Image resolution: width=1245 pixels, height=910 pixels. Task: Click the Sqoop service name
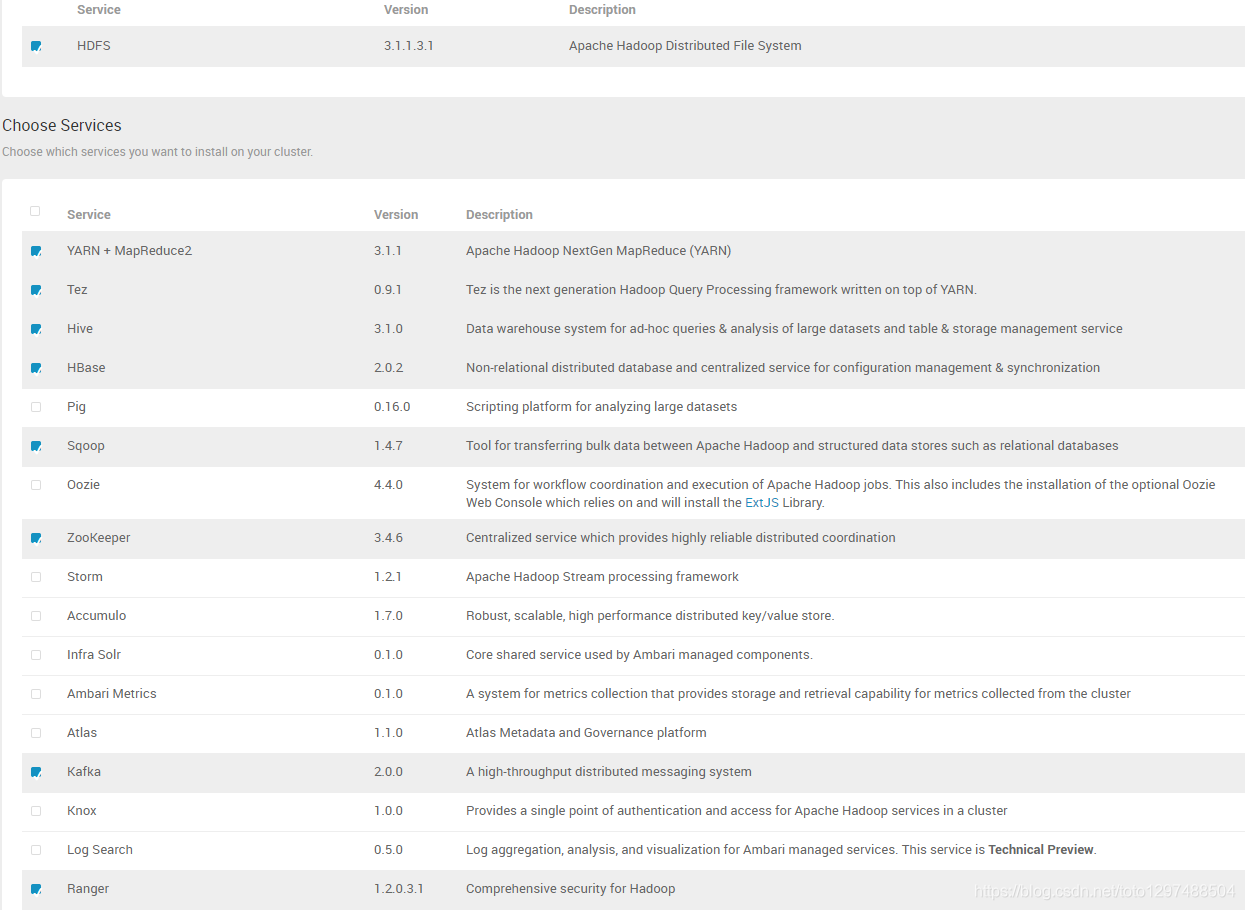point(86,446)
